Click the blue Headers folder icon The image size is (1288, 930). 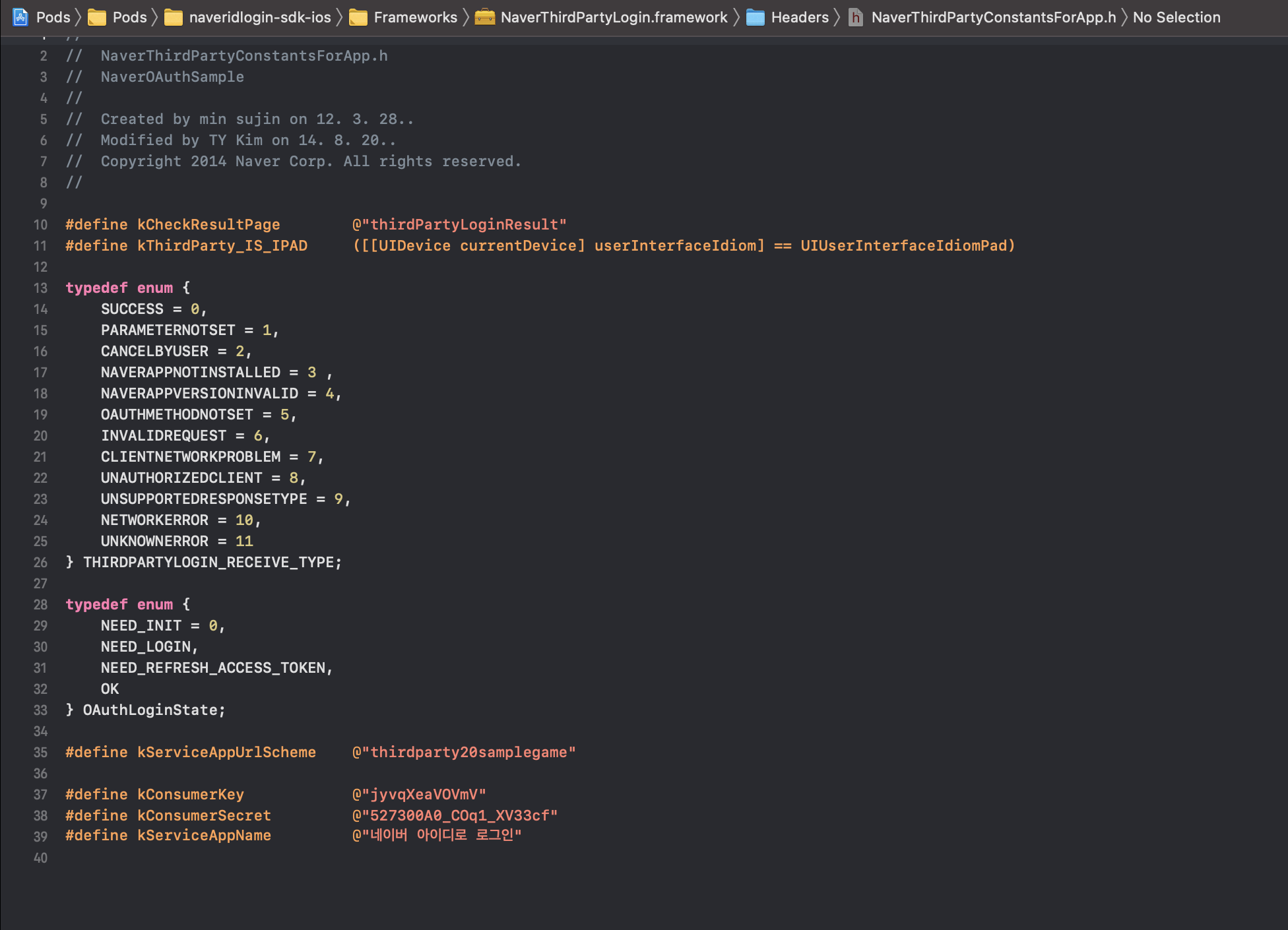tap(755, 17)
